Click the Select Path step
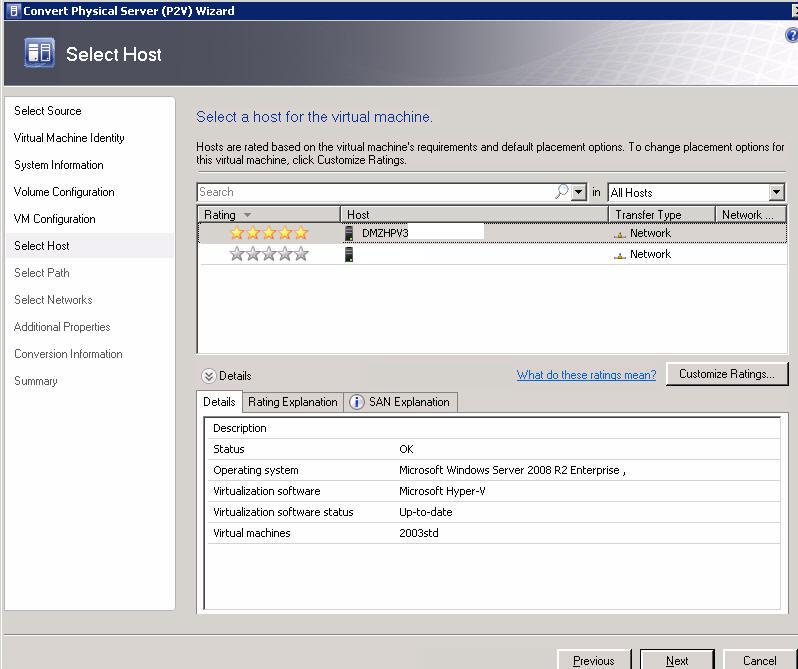Image resolution: width=798 pixels, height=669 pixels. pos(42,273)
